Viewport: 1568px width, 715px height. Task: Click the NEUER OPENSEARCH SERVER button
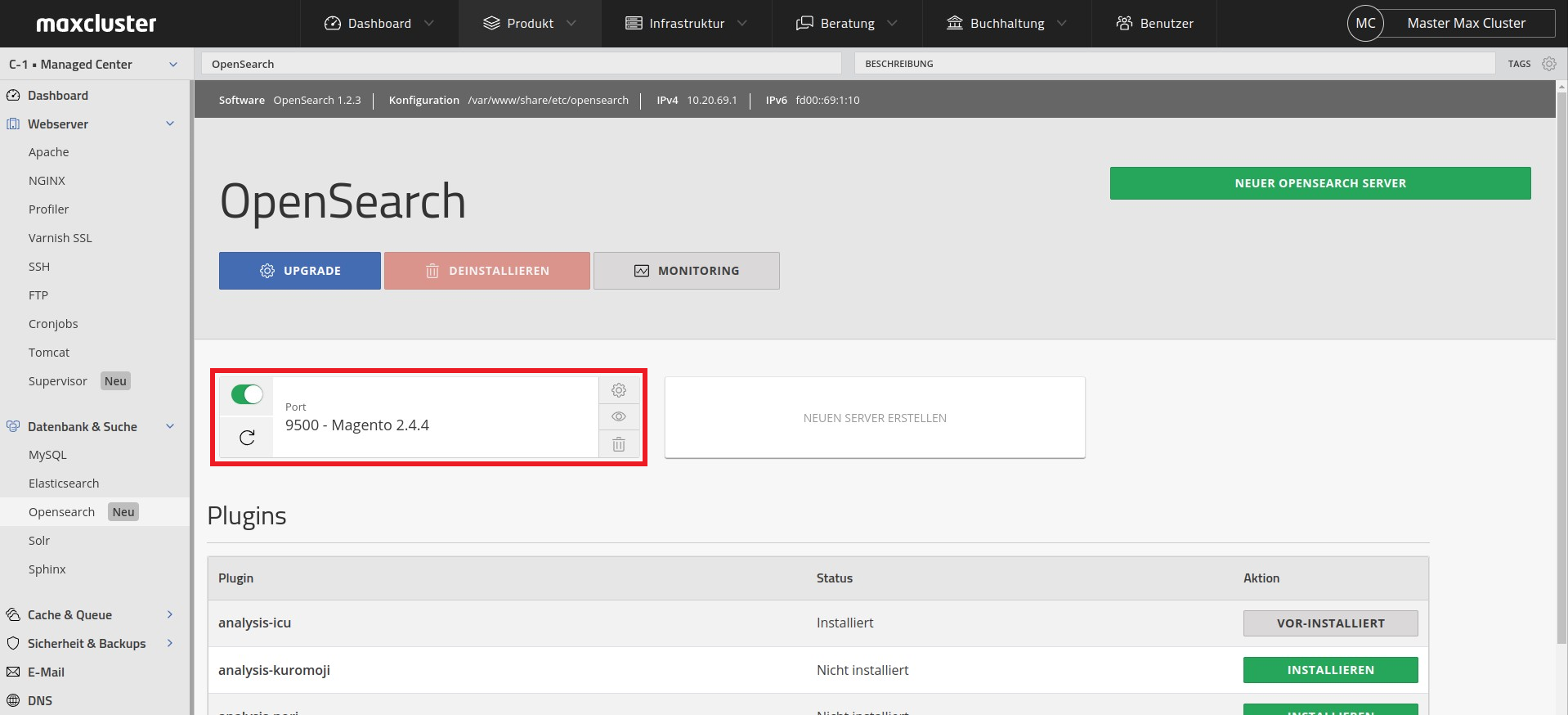pyautogui.click(x=1320, y=183)
